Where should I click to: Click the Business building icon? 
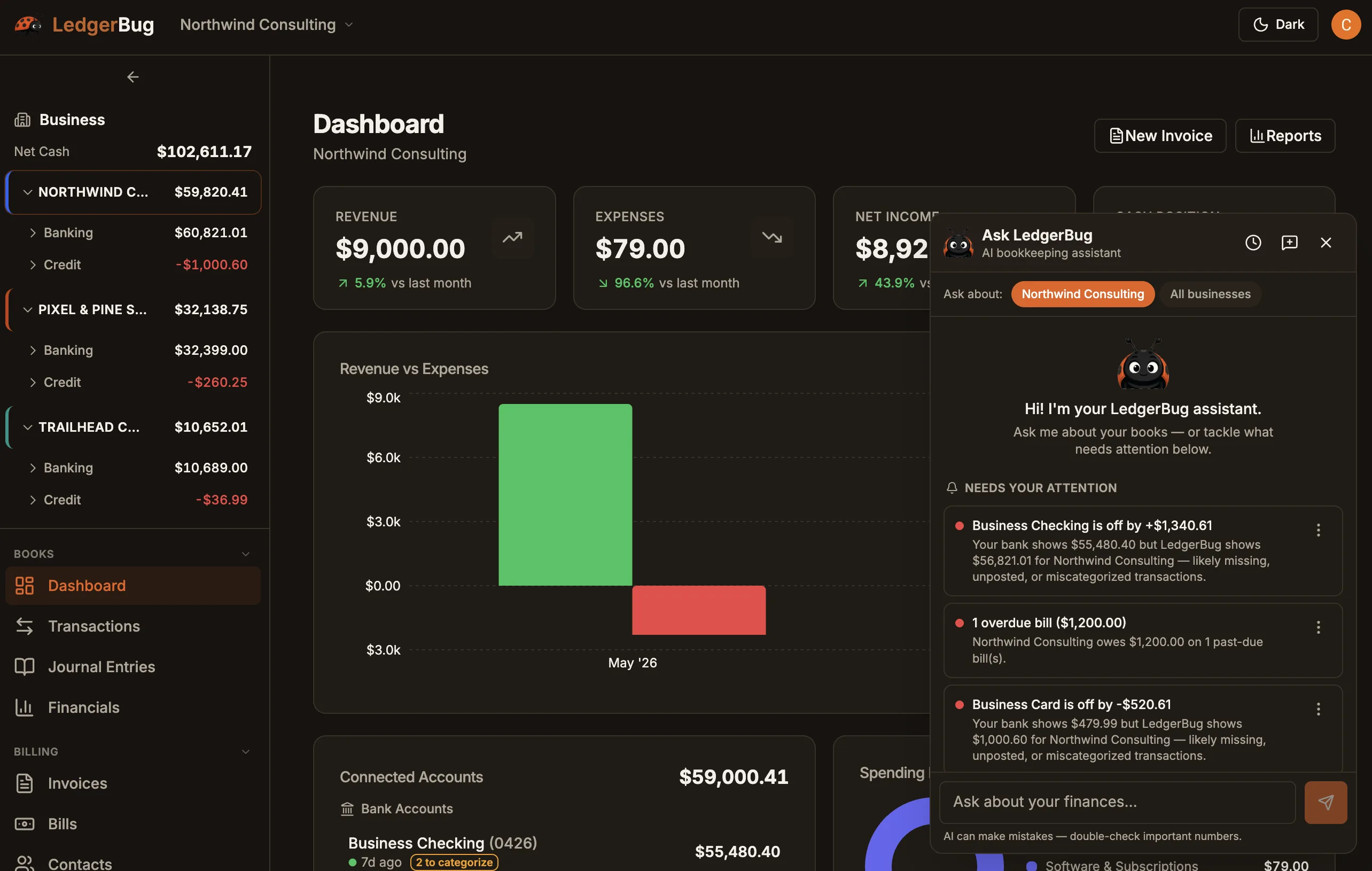pos(22,120)
